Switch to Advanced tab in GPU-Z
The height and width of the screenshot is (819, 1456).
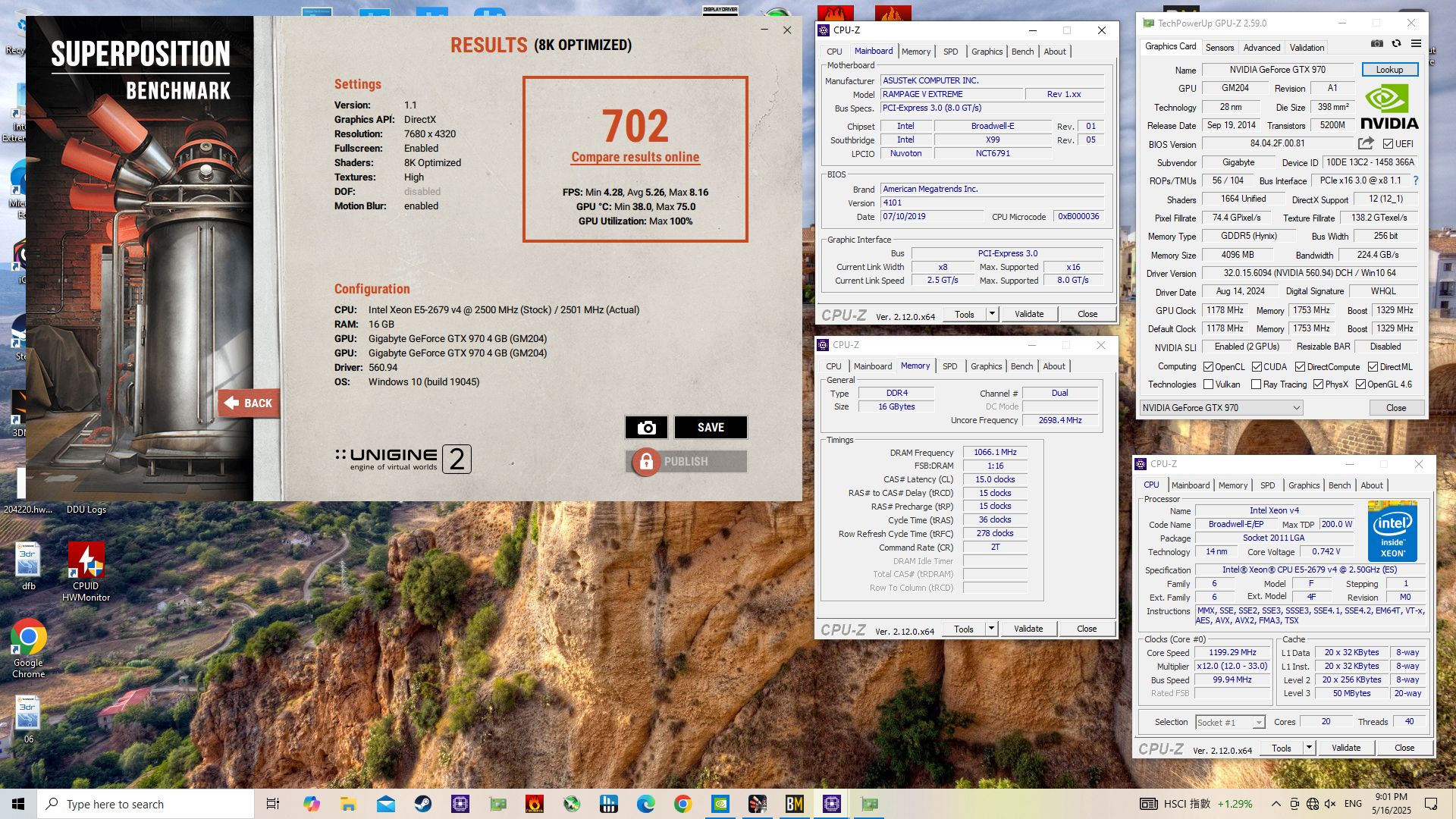pyautogui.click(x=1261, y=47)
